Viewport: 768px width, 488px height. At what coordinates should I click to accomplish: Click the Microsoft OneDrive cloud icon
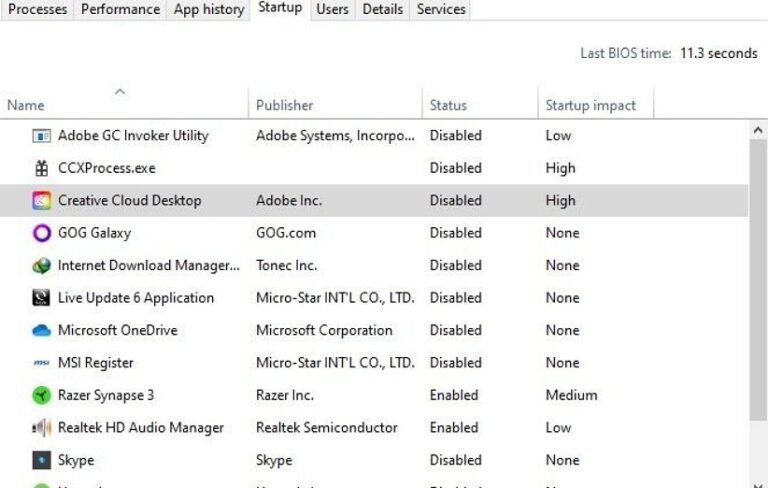[41, 330]
